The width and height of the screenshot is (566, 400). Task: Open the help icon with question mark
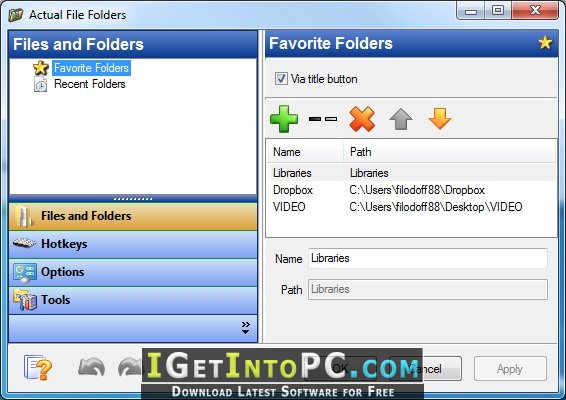pos(38,368)
